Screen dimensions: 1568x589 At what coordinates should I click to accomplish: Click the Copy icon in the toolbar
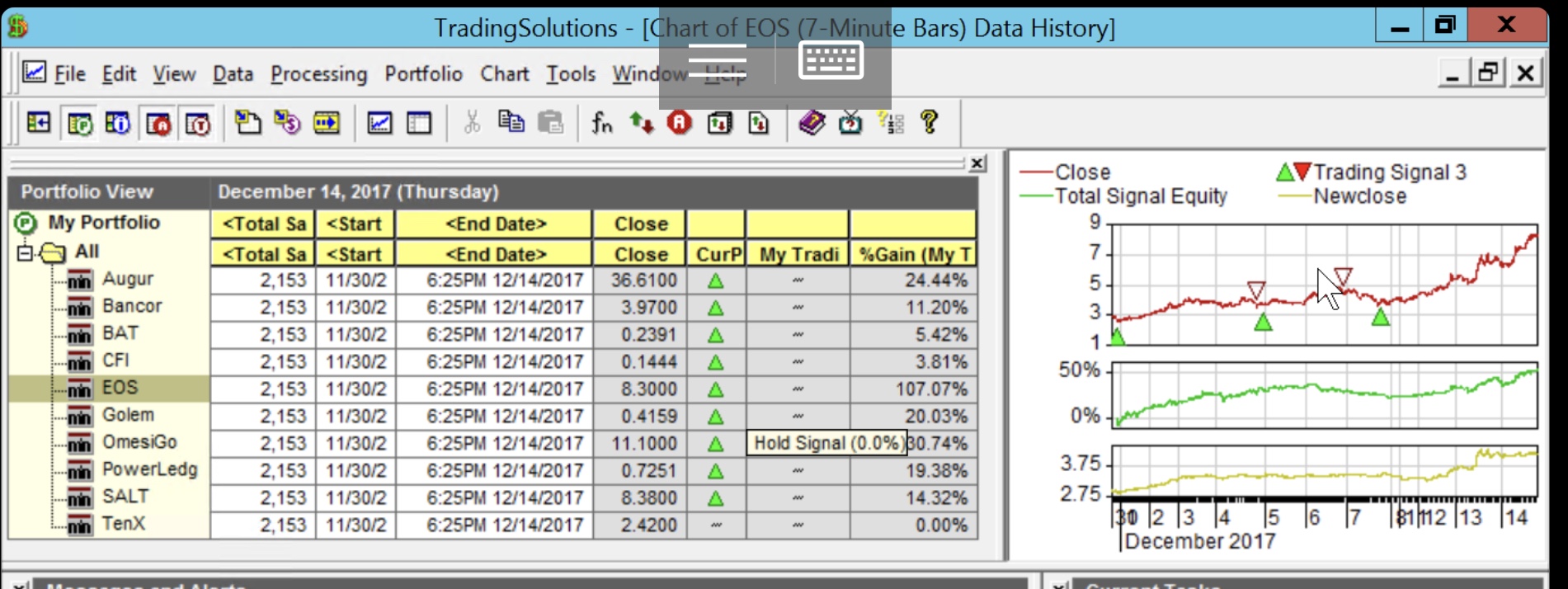[x=511, y=122]
